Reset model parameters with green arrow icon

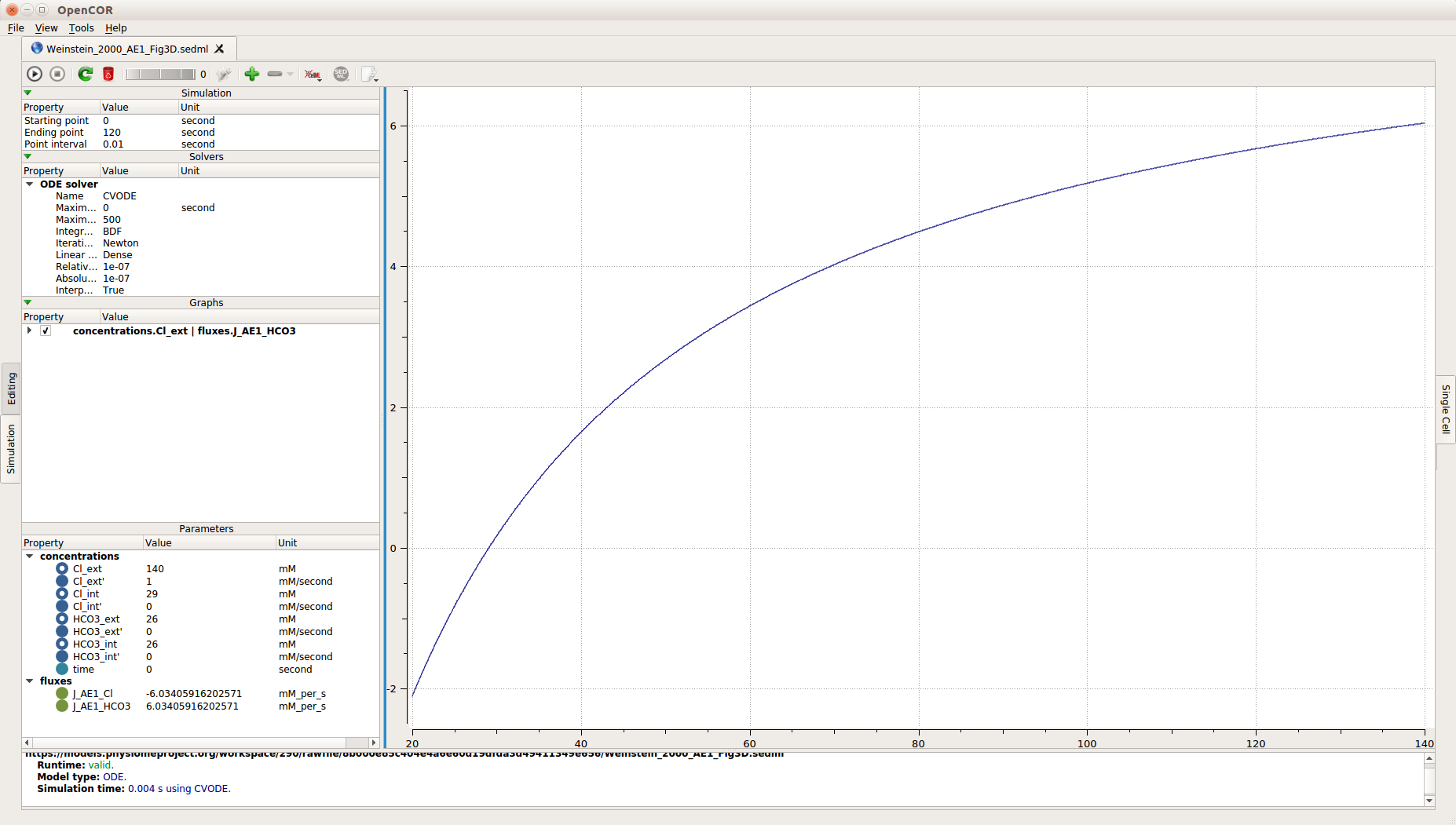pyautogui.click(x=85, y=74)
